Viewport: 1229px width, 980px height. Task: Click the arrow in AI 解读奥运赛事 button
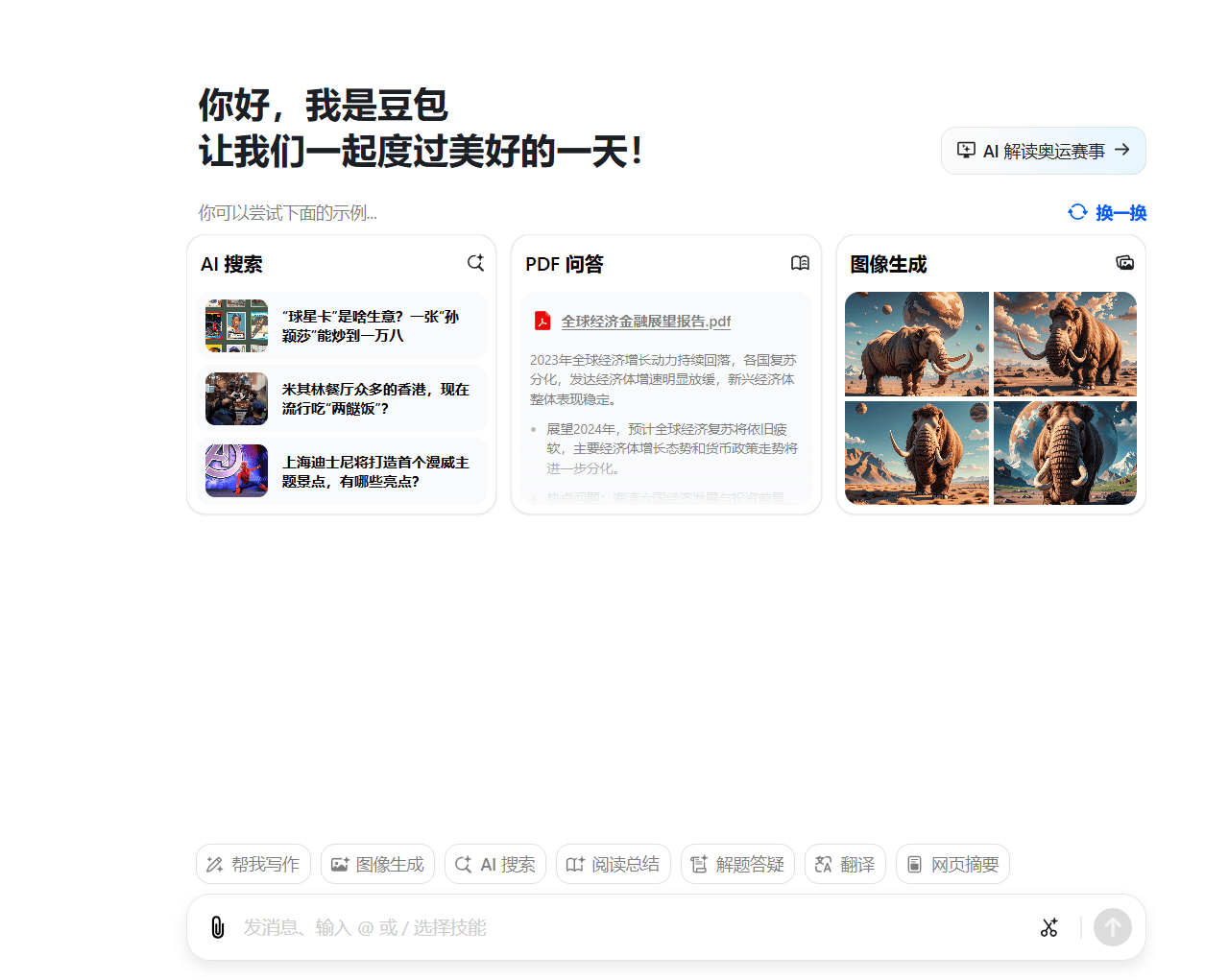tap(1121, 150)
